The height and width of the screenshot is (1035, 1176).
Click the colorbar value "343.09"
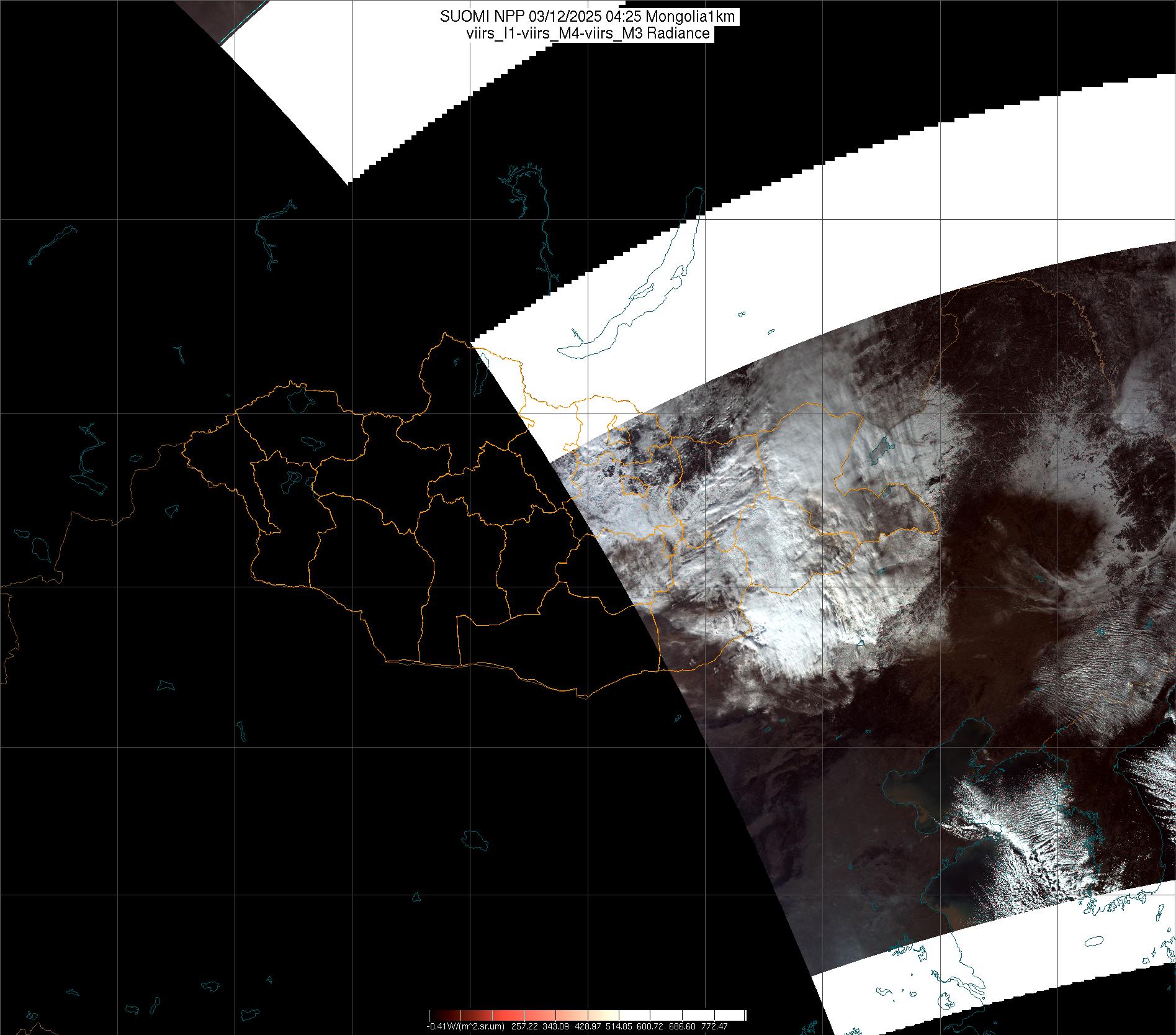coord(555,1026)
